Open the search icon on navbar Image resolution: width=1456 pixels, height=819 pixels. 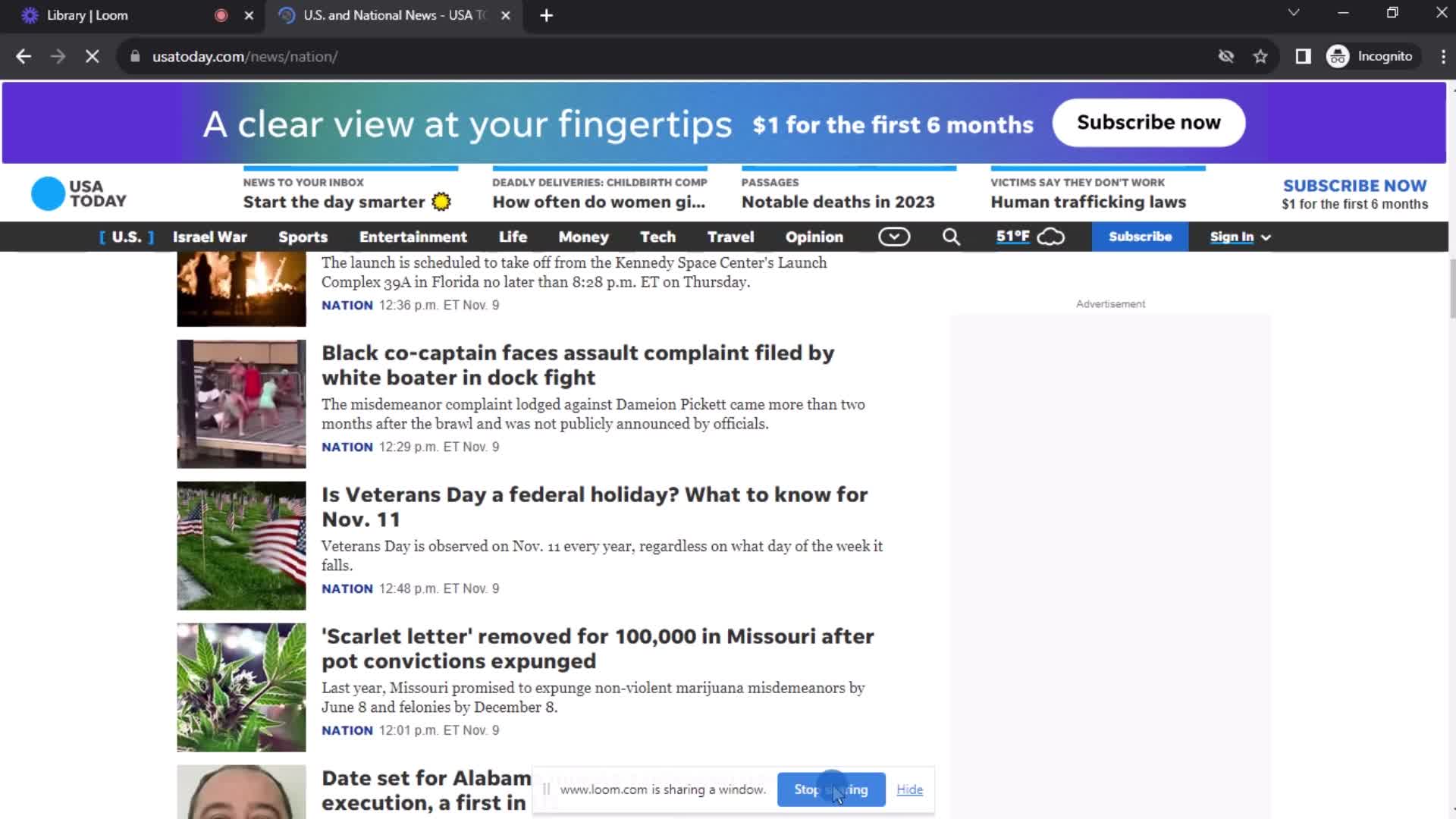point(952,236)
